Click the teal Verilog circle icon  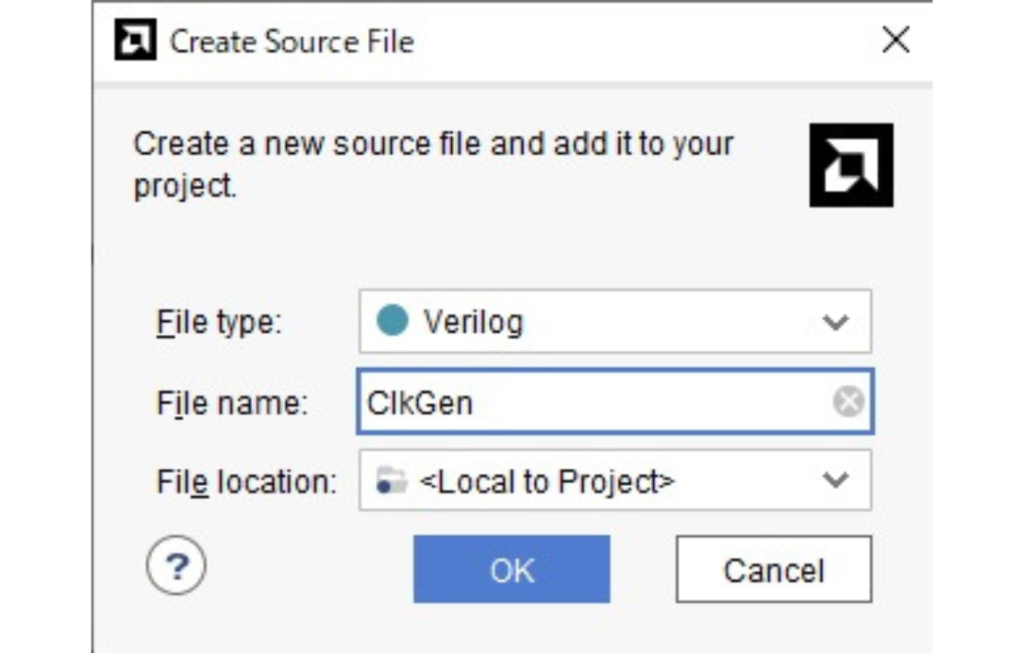[392, 322]
